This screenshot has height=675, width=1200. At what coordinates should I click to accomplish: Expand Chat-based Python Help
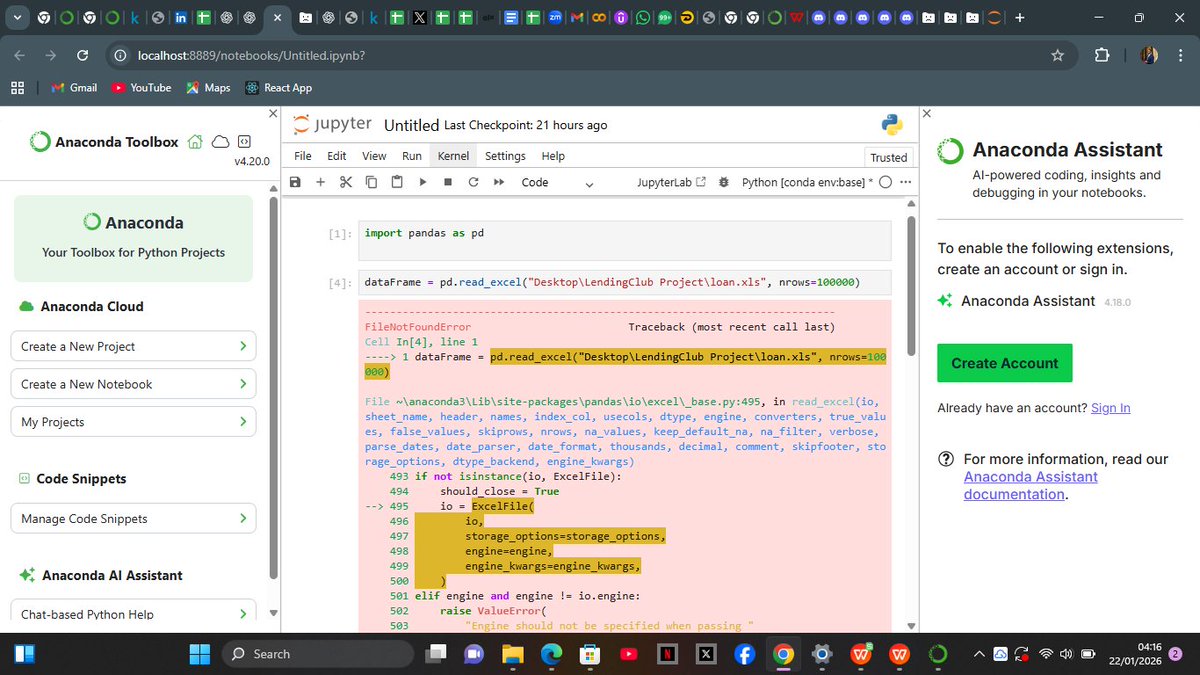click(x=133, y=613)
